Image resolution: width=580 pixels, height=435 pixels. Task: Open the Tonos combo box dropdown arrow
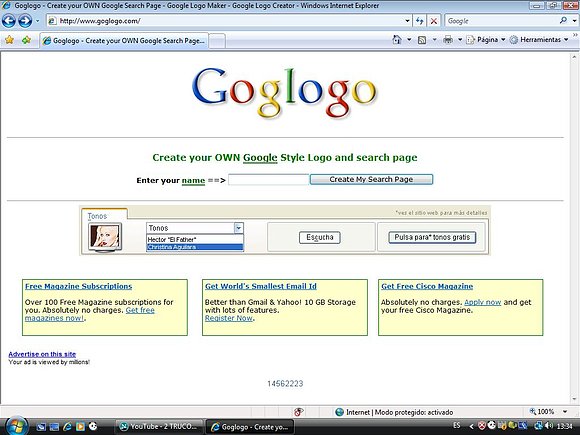pyautogui.click(x=239, y=228)
